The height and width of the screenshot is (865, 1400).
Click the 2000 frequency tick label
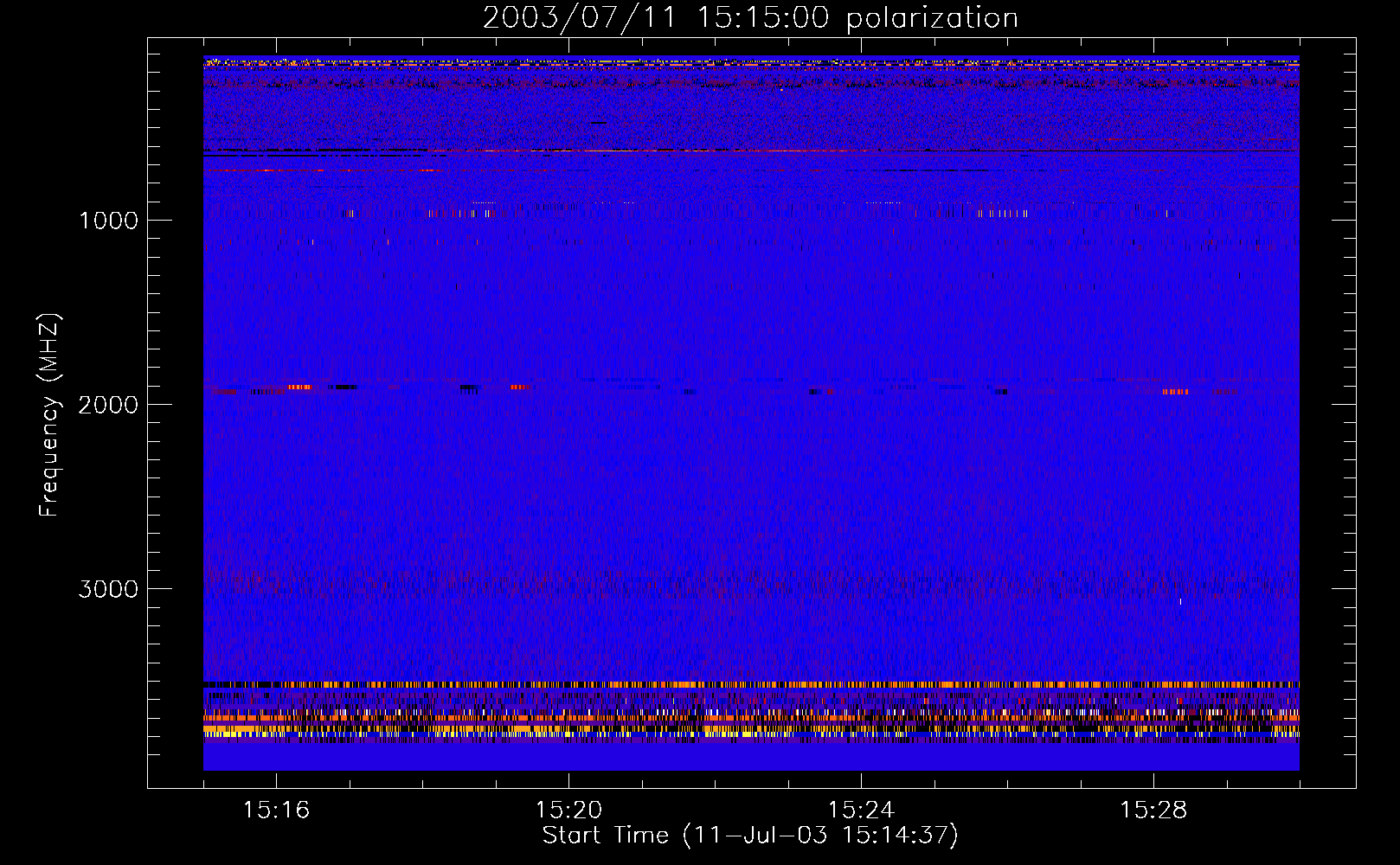coord(108,405)
